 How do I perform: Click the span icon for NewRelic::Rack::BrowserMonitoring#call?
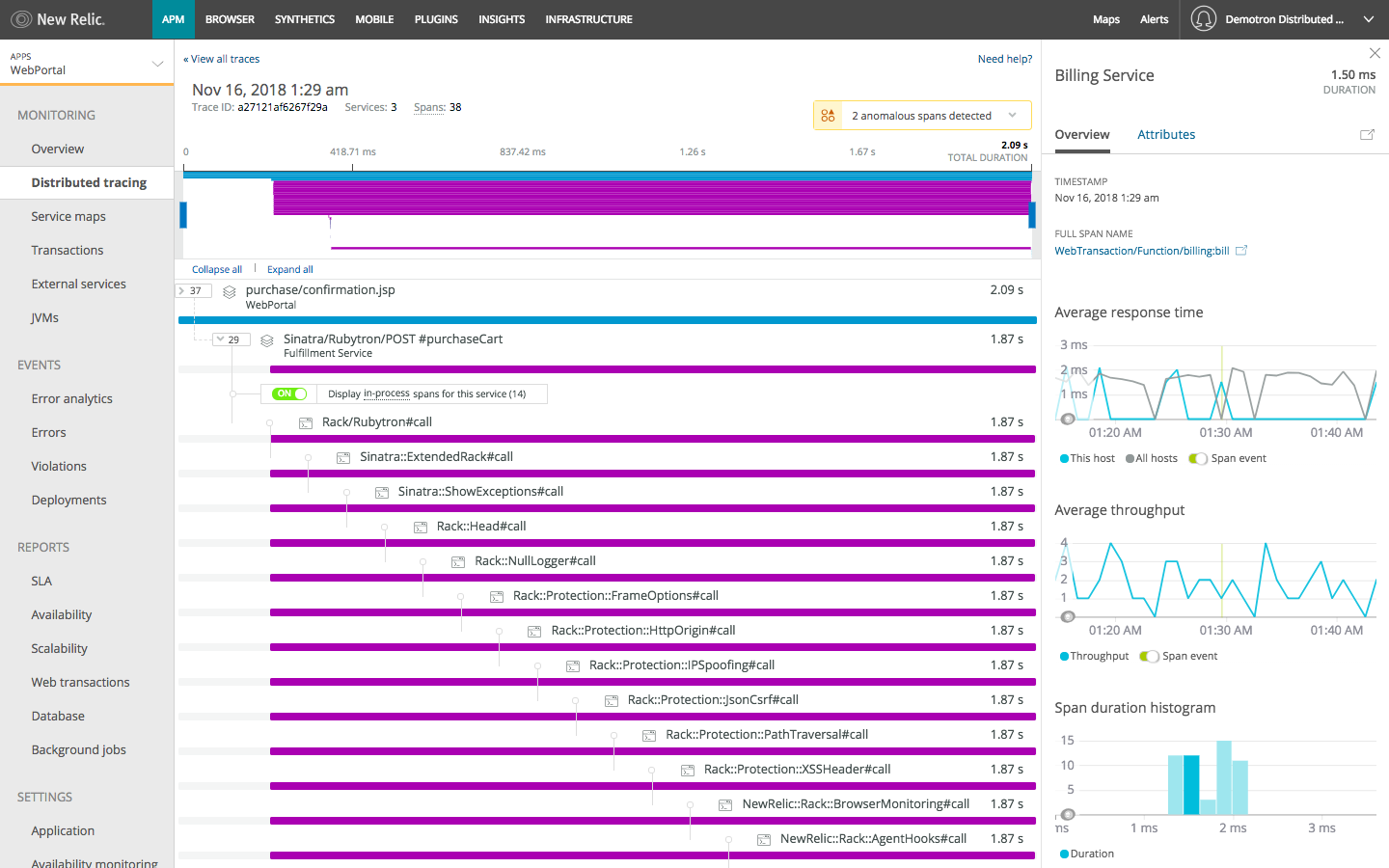(725, 805)
